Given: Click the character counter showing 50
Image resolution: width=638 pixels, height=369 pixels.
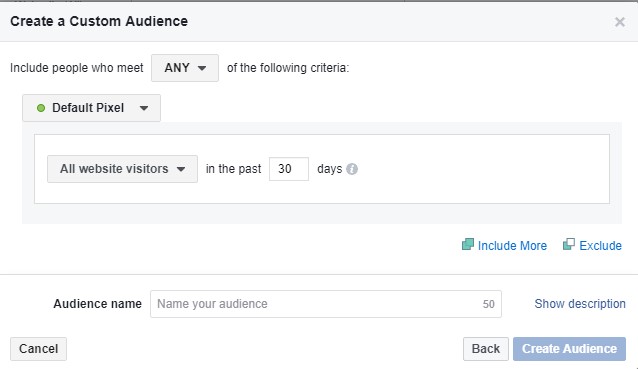Looking at the screenshot, I should pos(489,304).
